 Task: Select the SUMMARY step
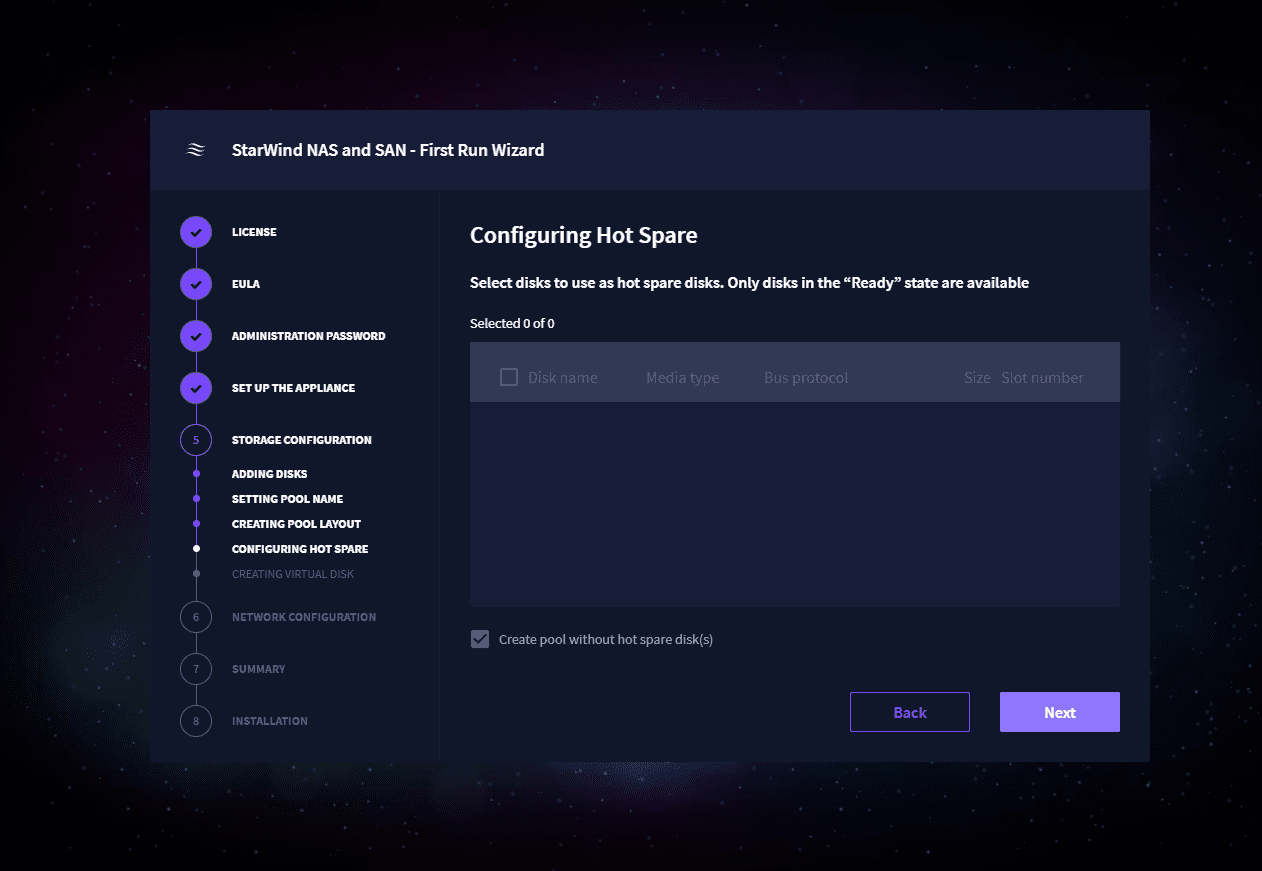point(259,669)
